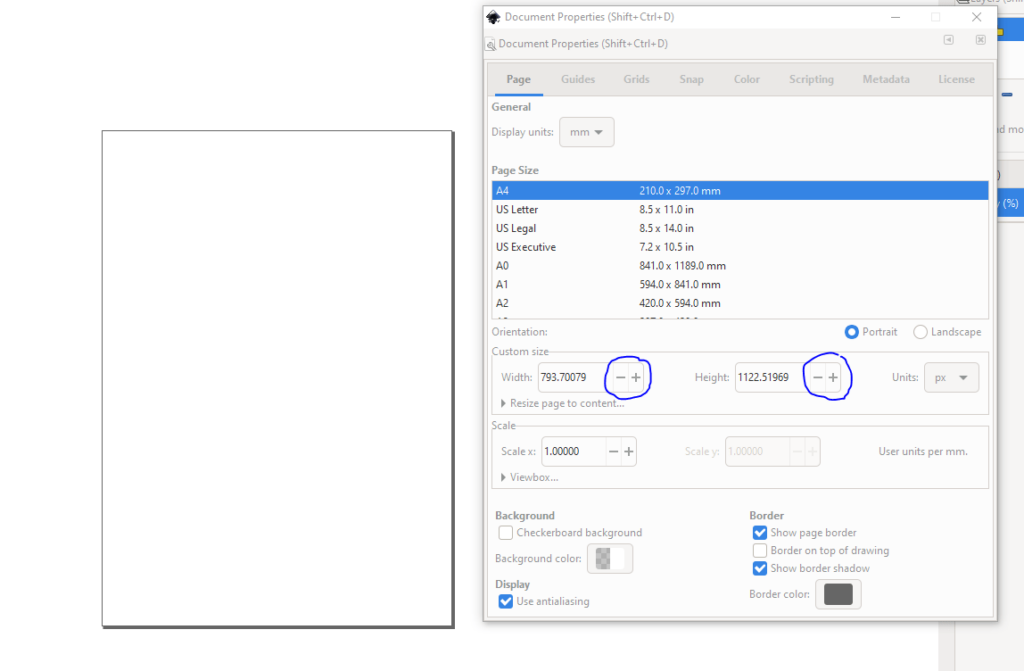Open the Display units dropdown
Viewport: 1024px width, 671px height.
(586, 131)
